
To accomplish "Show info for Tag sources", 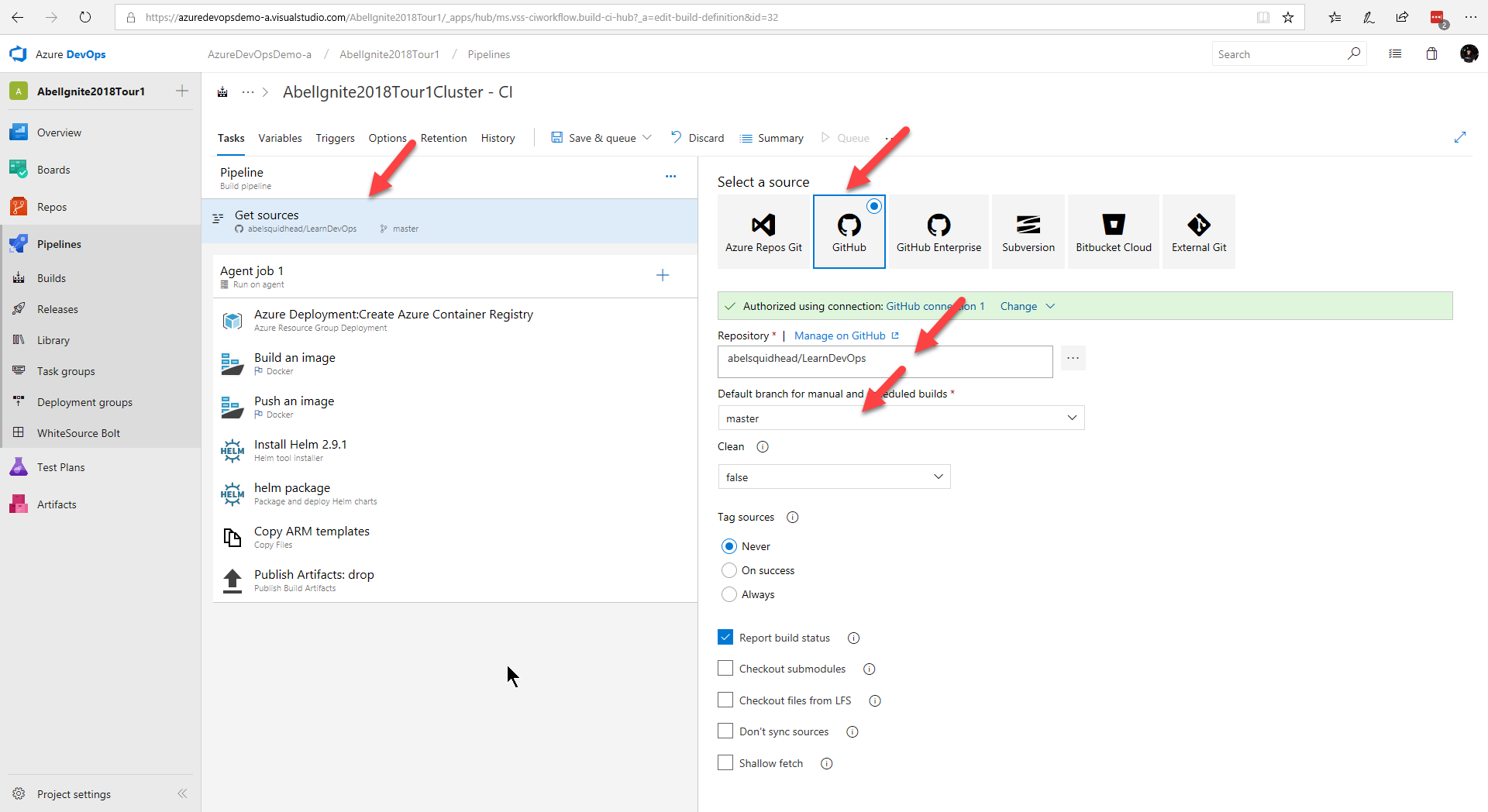I will click(x=792, y=518).
